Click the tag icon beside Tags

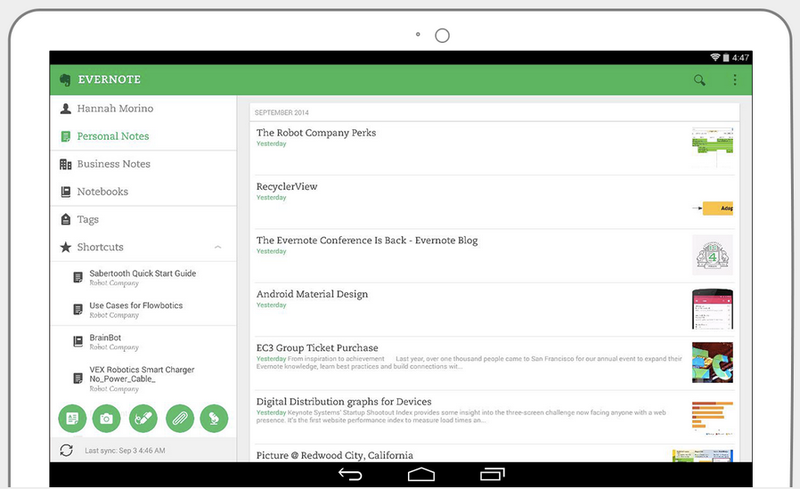[x=65, y=219]
